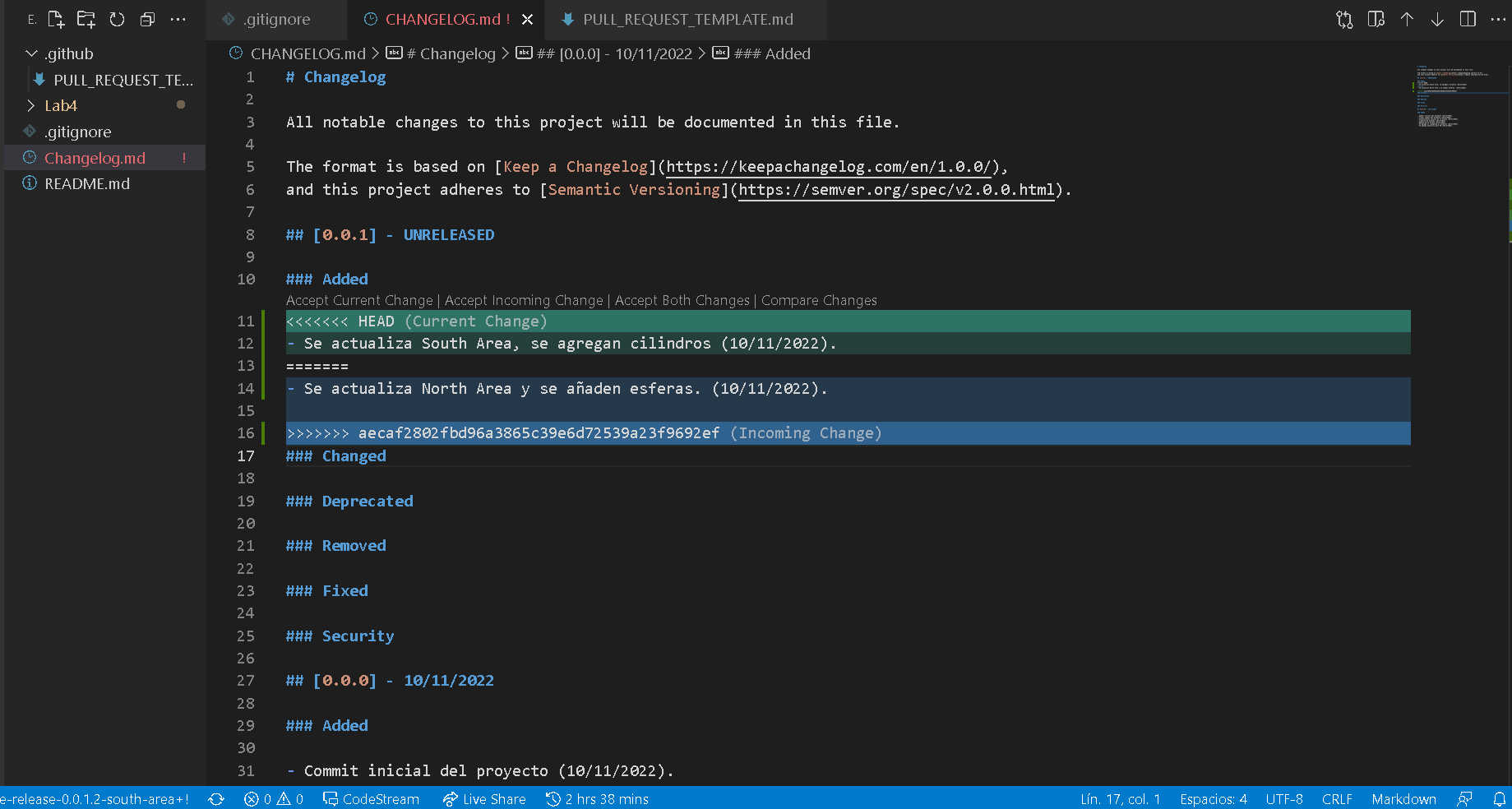The height and width of the screenshot is (809, 1512).
Task: Click the New Folder icon in Explorer
Action: pos(86,19)
